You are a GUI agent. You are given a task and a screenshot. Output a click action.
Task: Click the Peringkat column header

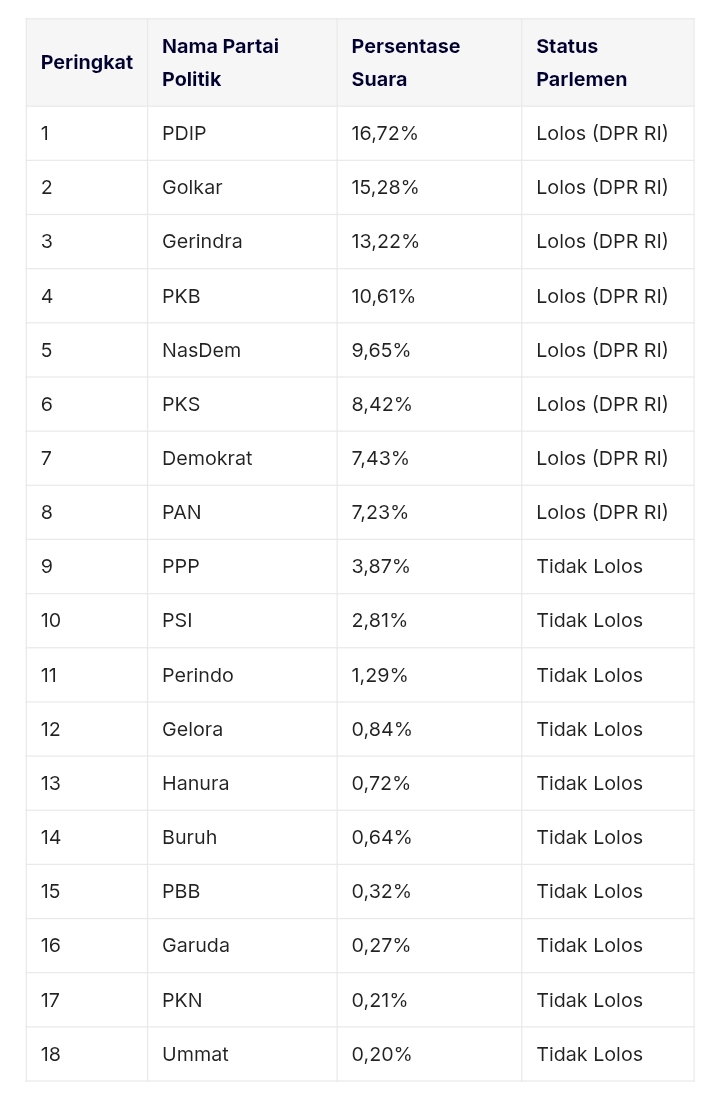point(87,62)
